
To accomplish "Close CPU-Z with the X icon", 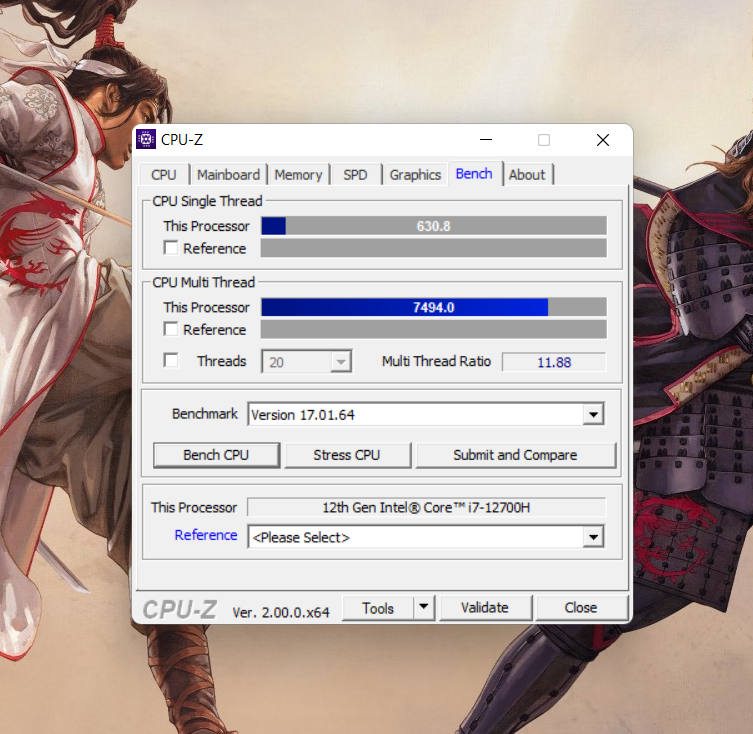I will tap(603, 140).
